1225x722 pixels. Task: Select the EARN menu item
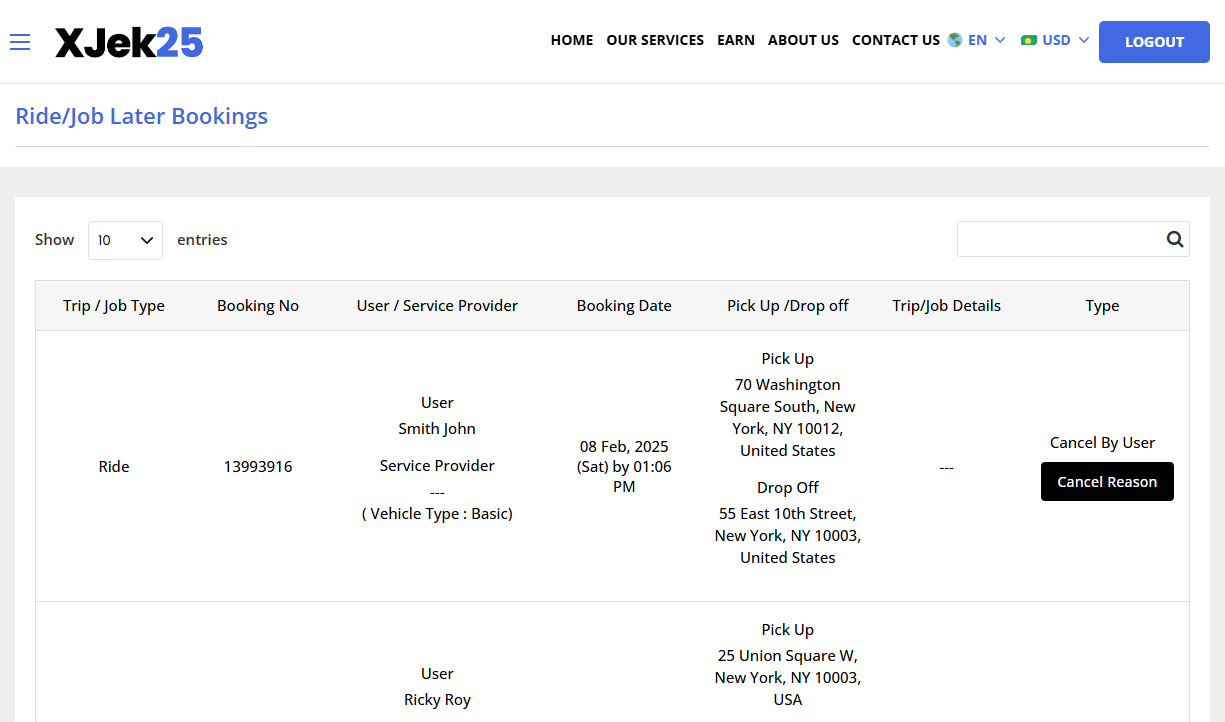click(x=736, y=40)
